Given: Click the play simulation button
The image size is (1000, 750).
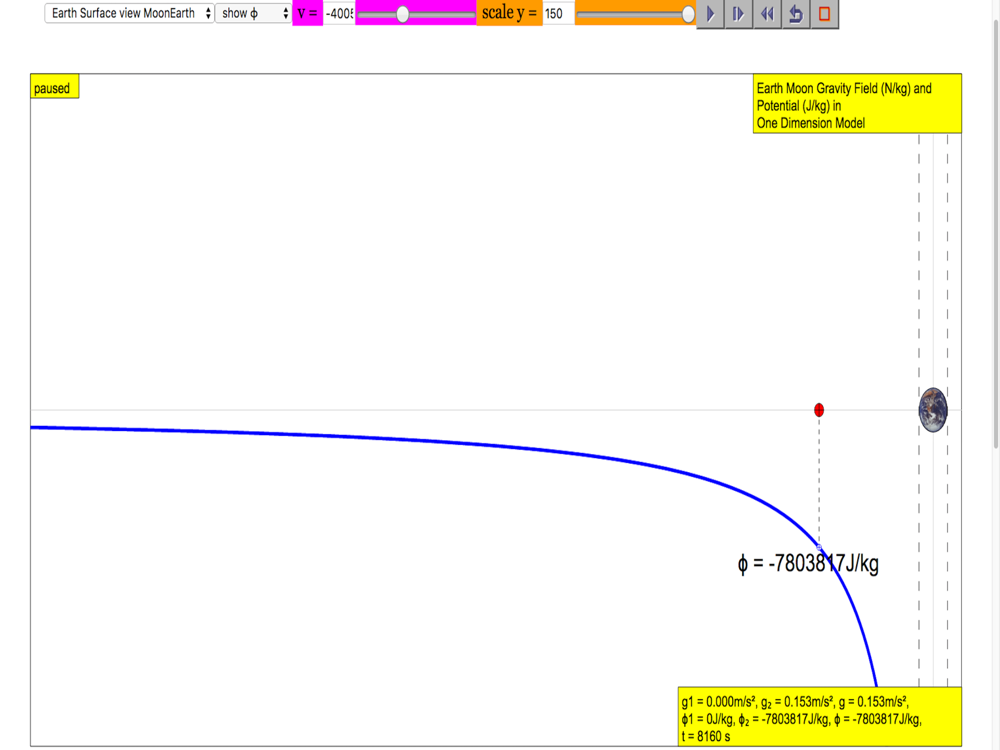Looking at the screenshot, I should pos(710,13).
